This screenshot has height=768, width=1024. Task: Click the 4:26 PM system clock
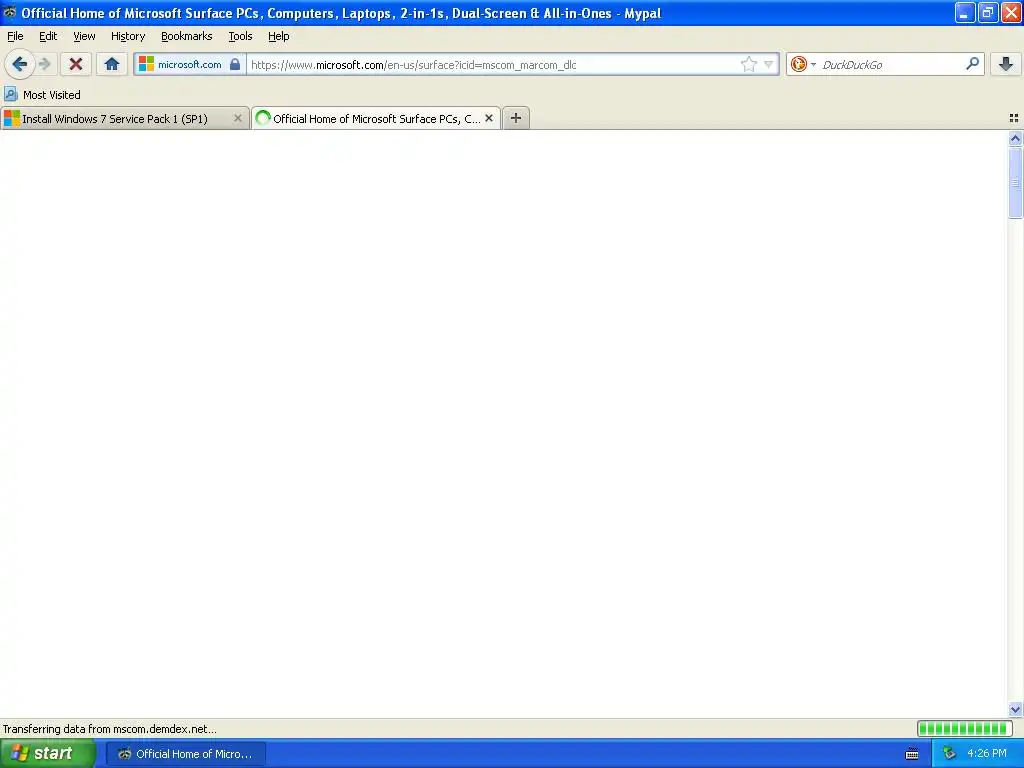(987, 754)
